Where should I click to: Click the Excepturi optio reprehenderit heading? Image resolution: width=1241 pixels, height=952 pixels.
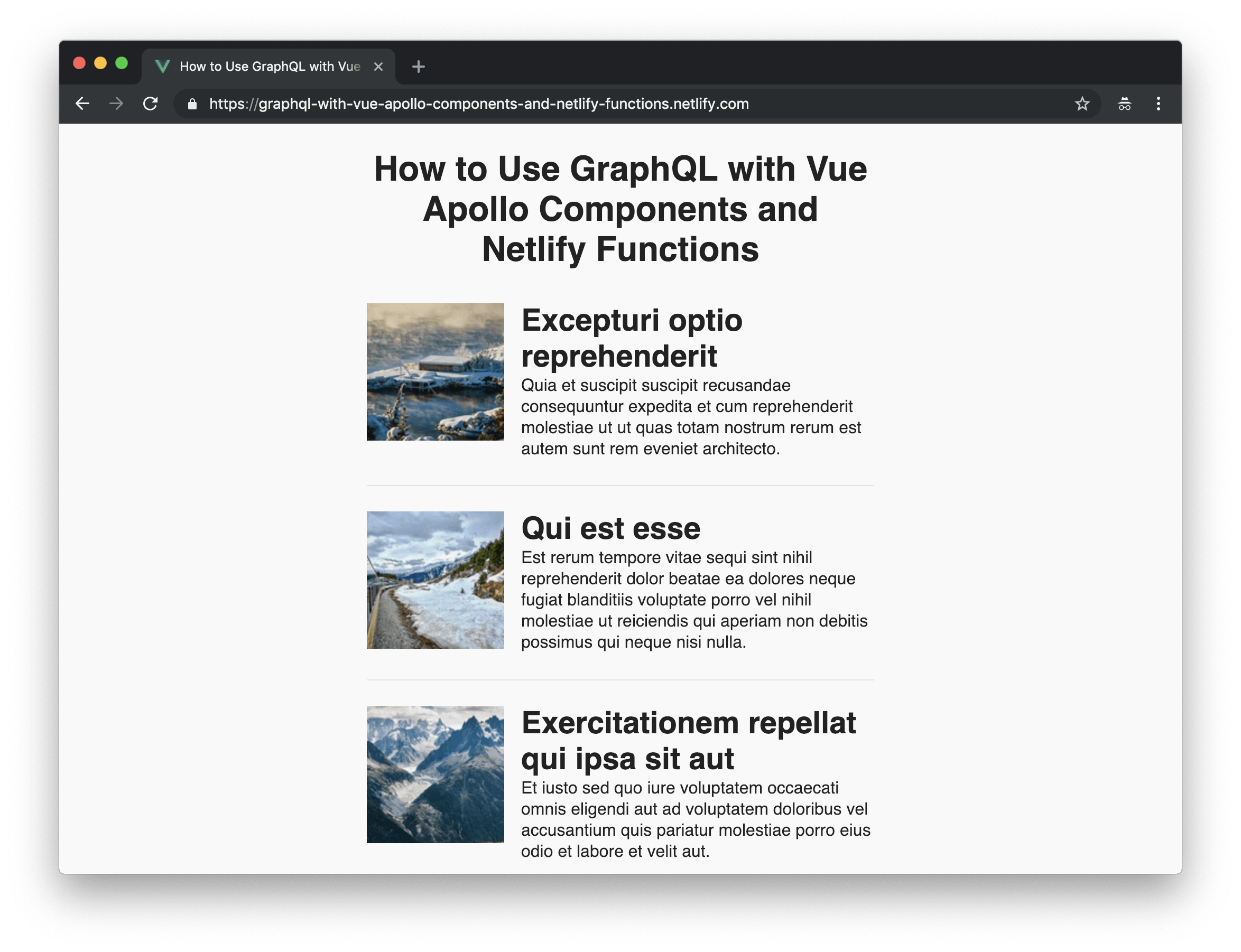(x=631, y=338)
